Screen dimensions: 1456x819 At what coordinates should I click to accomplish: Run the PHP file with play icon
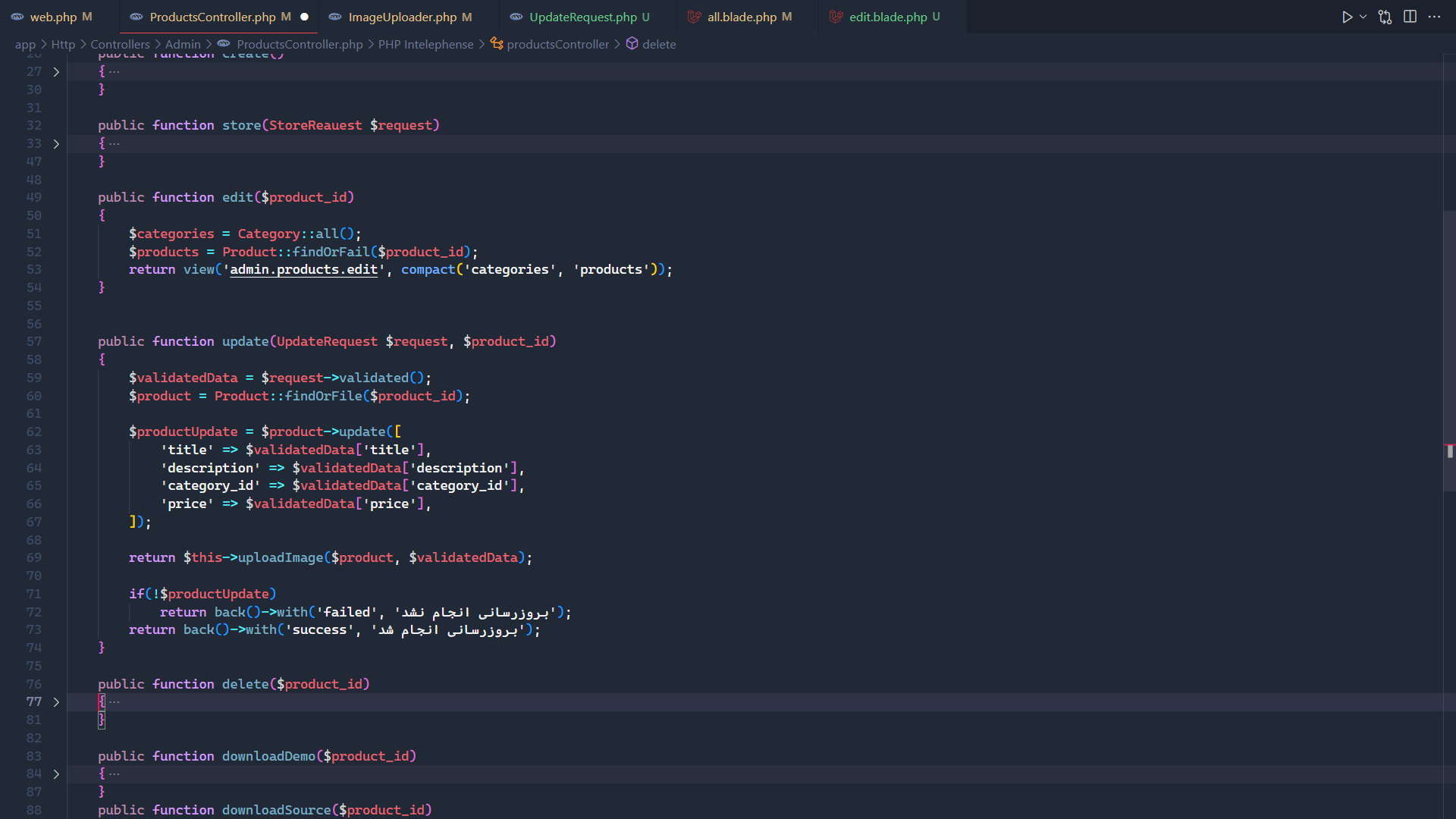(x=1347, y=17)
